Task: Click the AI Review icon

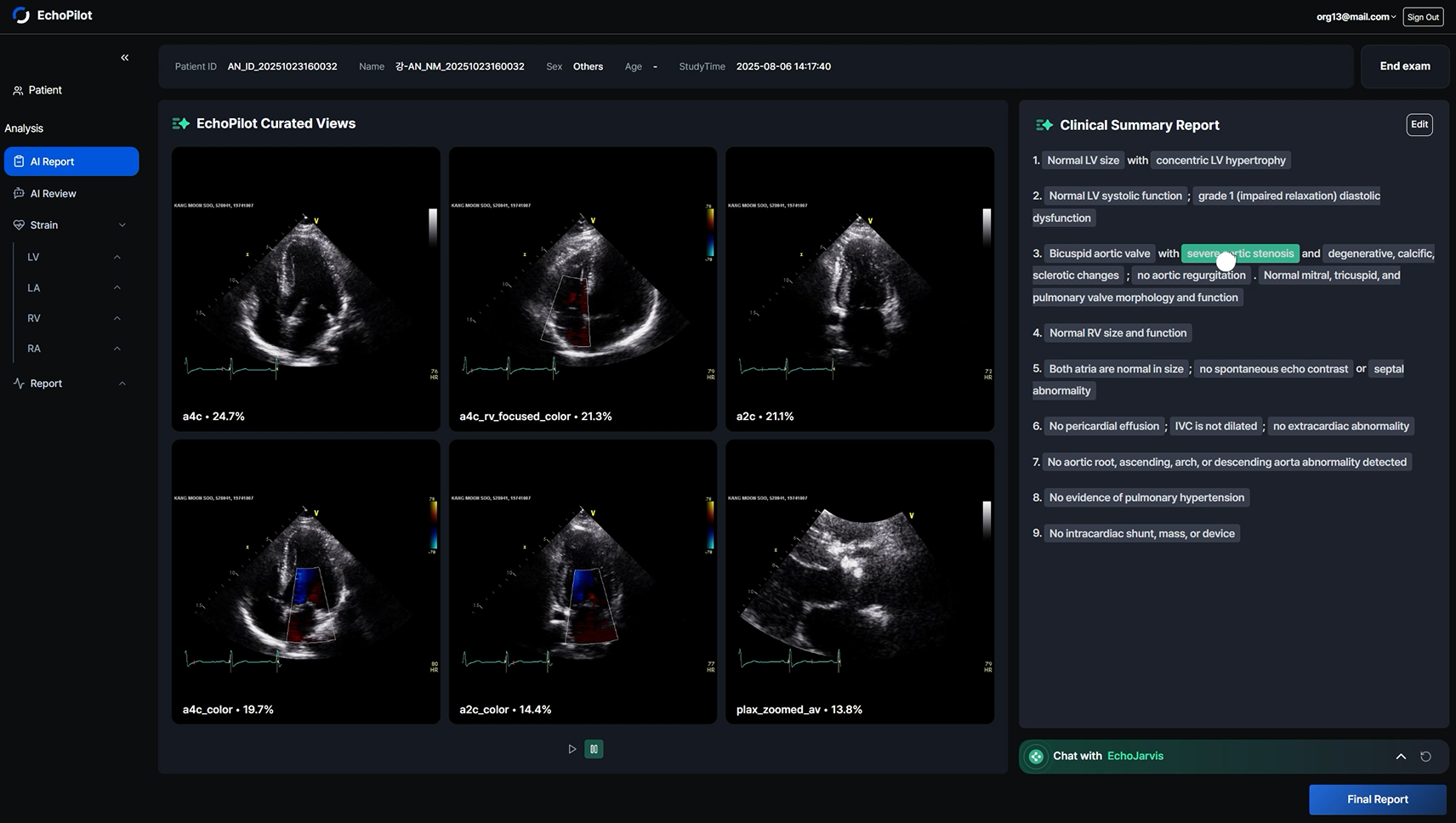Action: tap(19, 194)
